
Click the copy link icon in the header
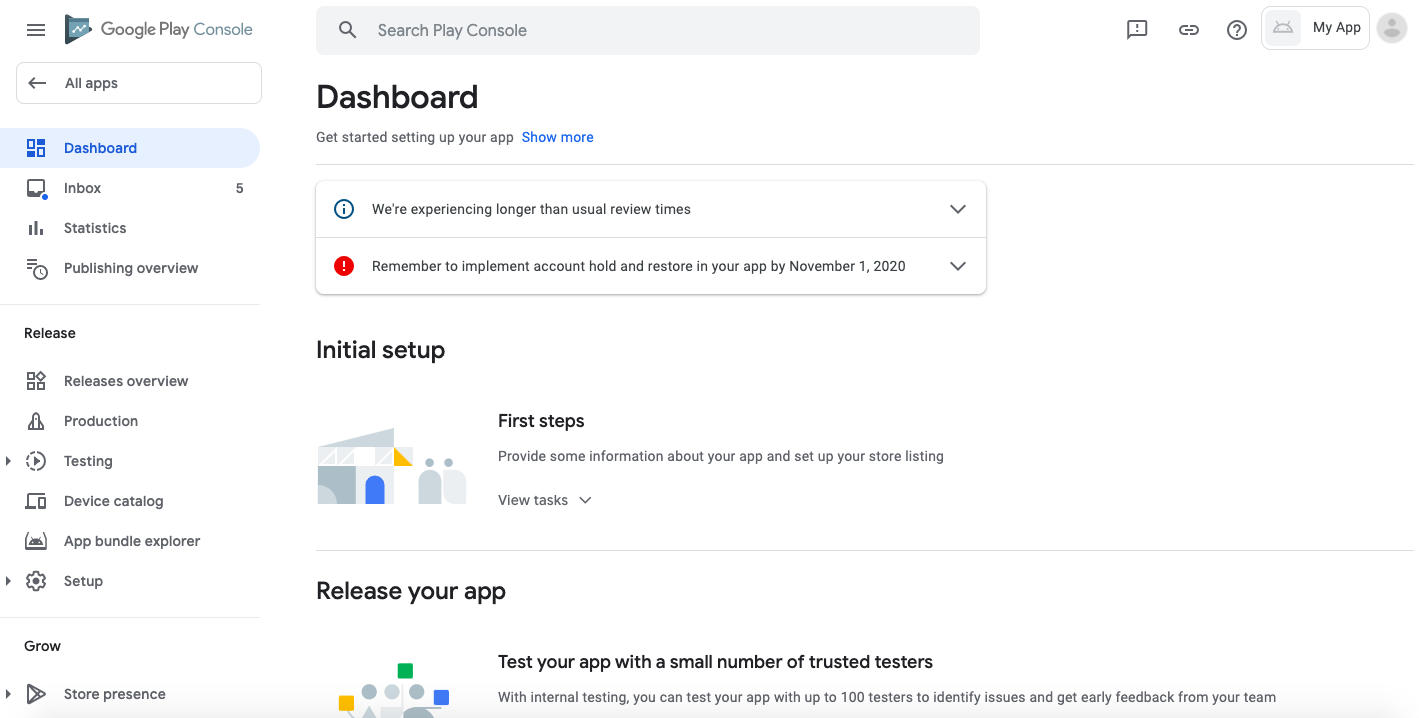pyautogui.click(x=1188, y=30)
